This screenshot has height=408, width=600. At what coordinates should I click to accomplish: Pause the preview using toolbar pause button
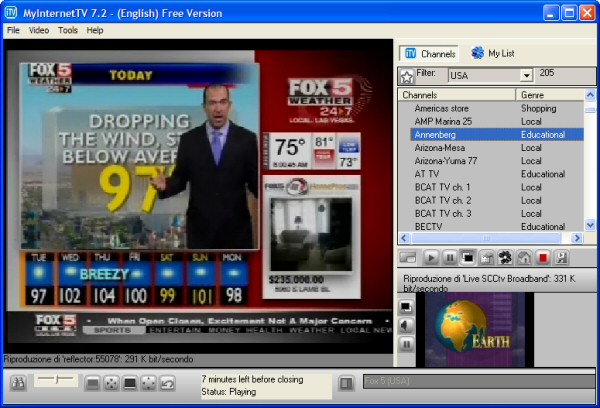(x=450, y=258)
